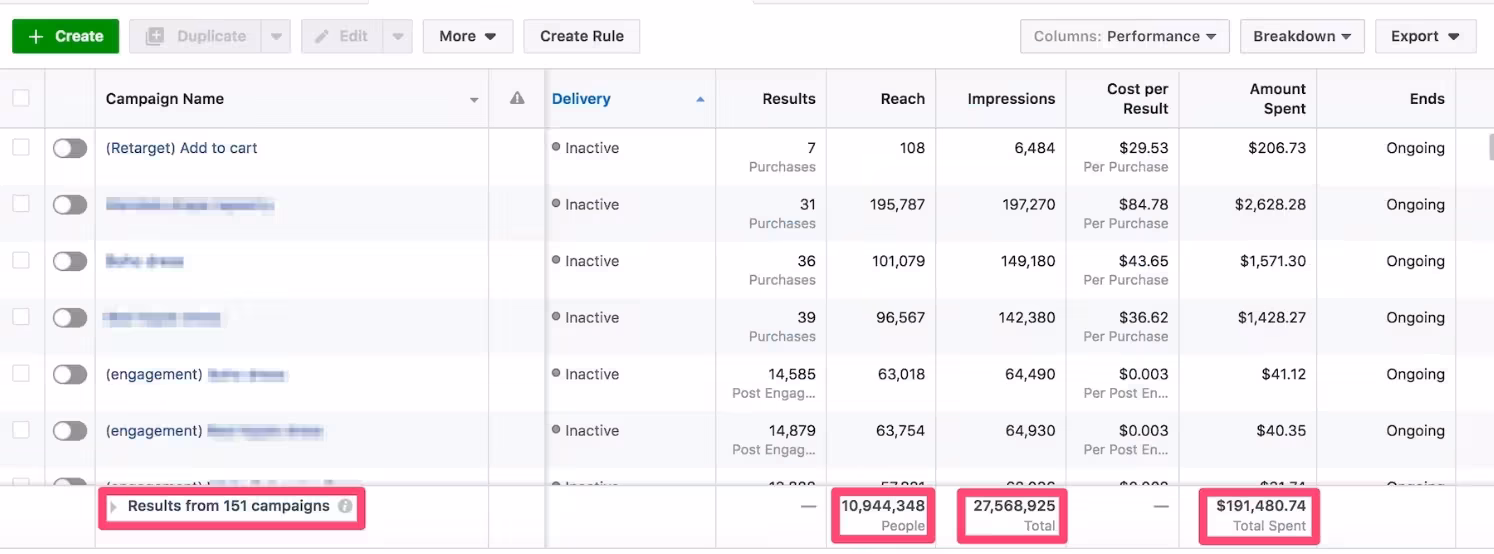Toggle on the campaign with 31 purchases
This screenshot has height=554, width=1494.
click(x=70, y=205)
